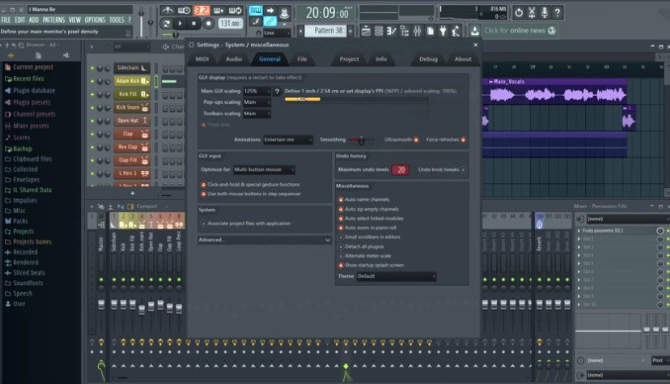Open the FILE menu
The height and width of the screenshot is (384, 670).
pos(6,20)
